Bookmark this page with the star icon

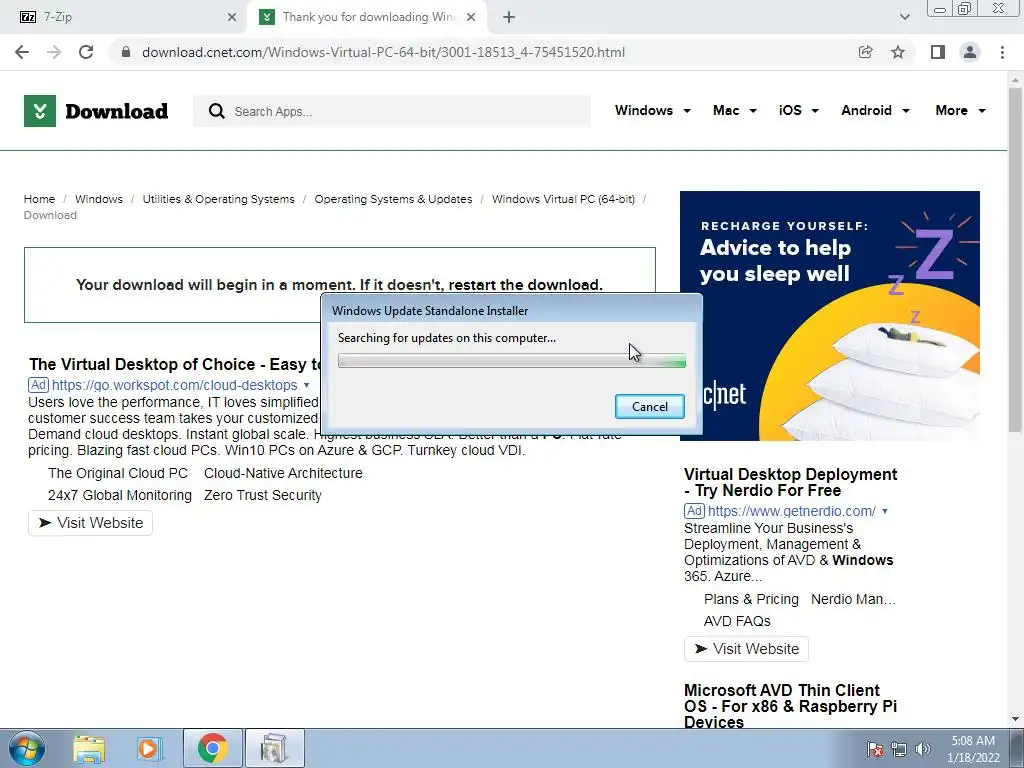[x=898, y=52]
